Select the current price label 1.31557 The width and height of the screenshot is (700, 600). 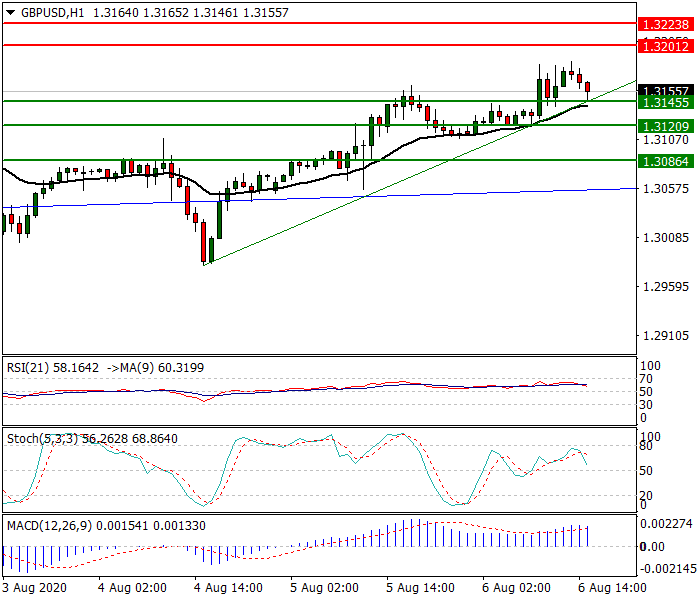(666, 90)
